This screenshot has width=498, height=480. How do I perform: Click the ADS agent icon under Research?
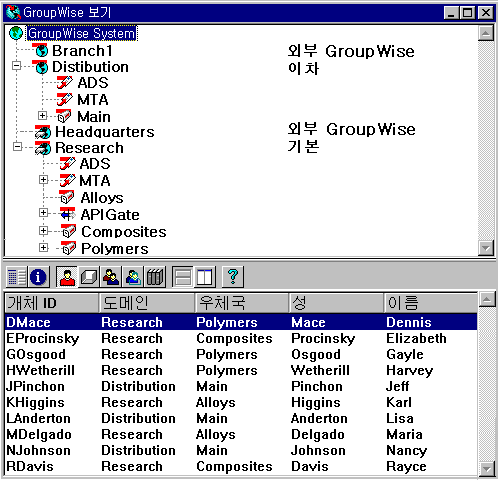(x=67, y=164)
